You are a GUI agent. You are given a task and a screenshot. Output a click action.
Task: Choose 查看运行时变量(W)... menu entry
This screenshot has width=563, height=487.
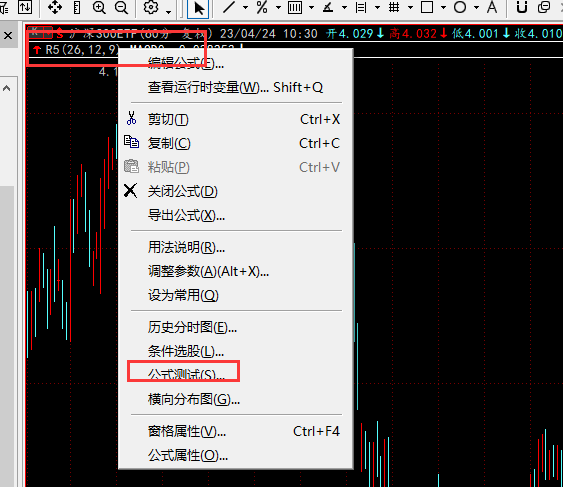pos(236,87)
